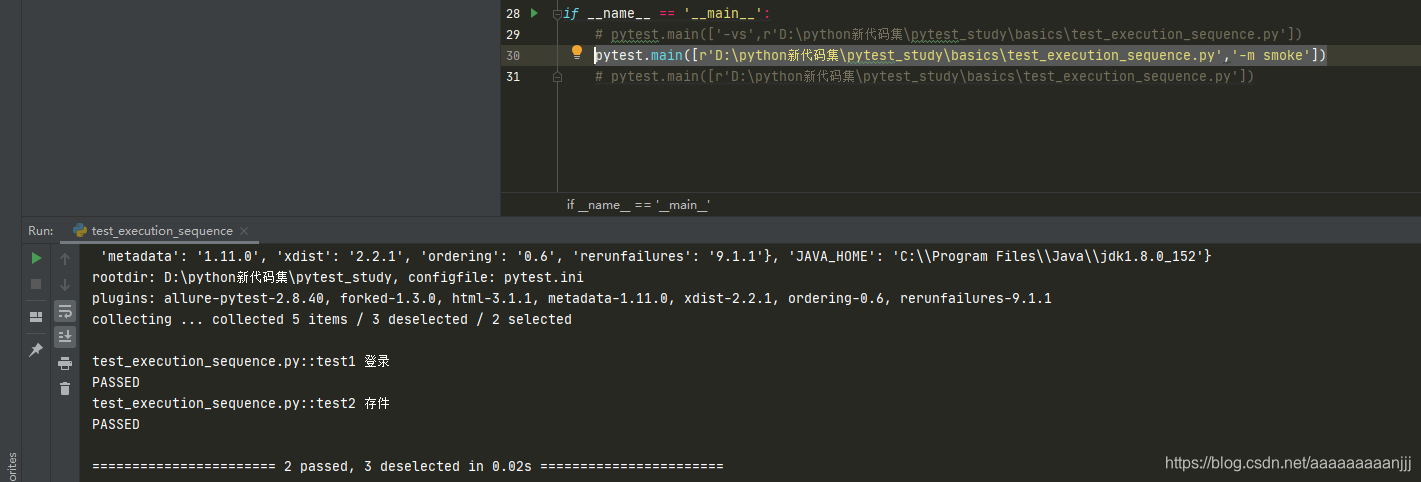
Task: Click the Stop process square icon
Action: pyautogui.click(x=36, y=284)
